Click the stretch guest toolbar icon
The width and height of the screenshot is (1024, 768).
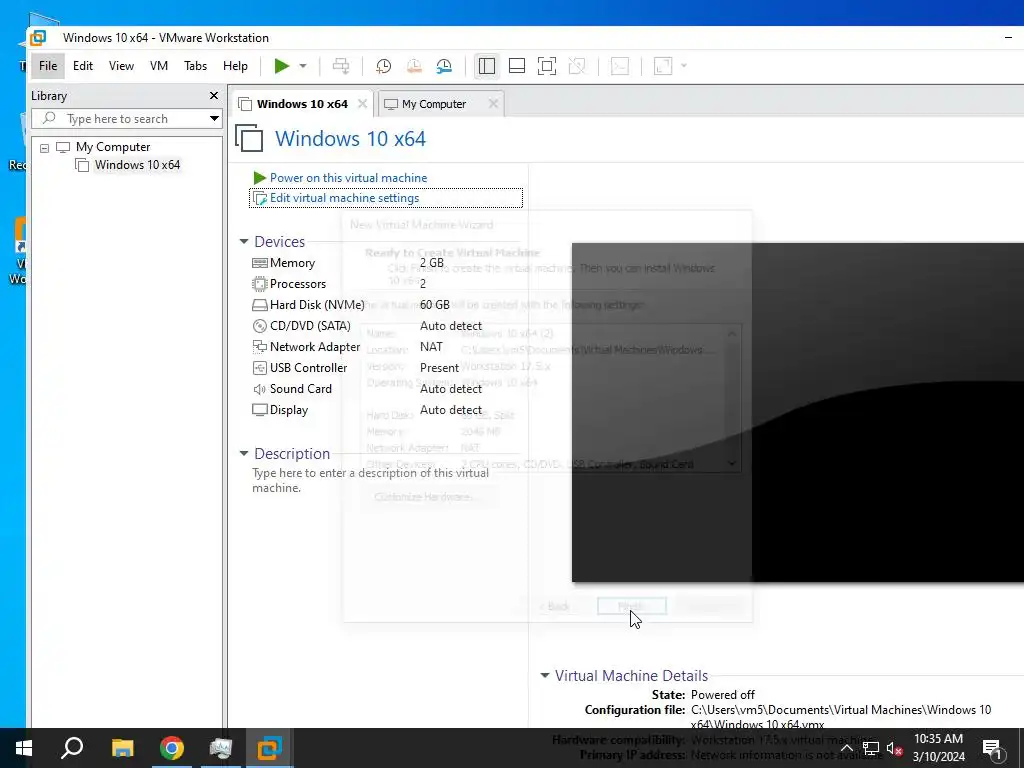tap(663, 66)
